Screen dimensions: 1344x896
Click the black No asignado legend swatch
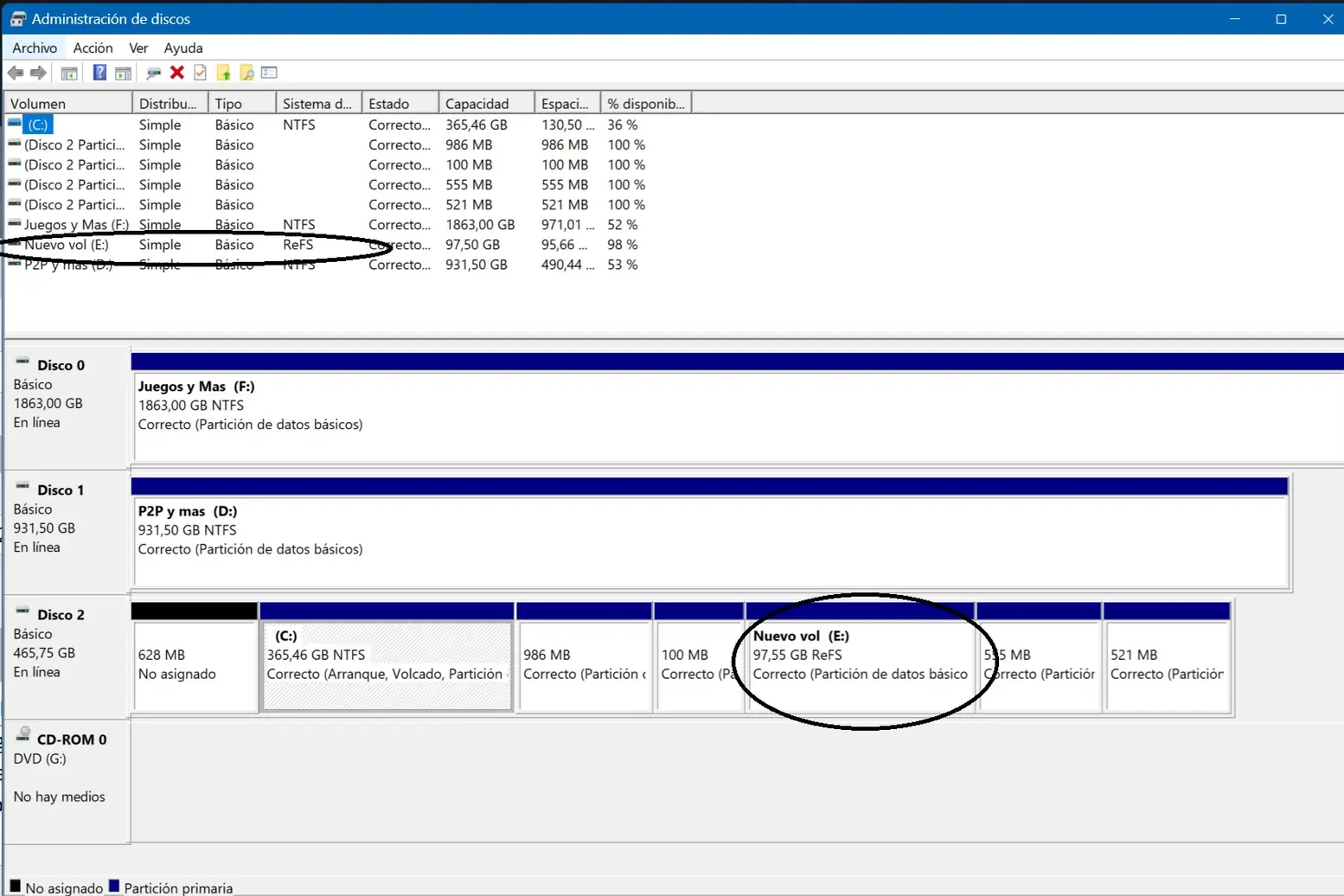pos(15,886)
